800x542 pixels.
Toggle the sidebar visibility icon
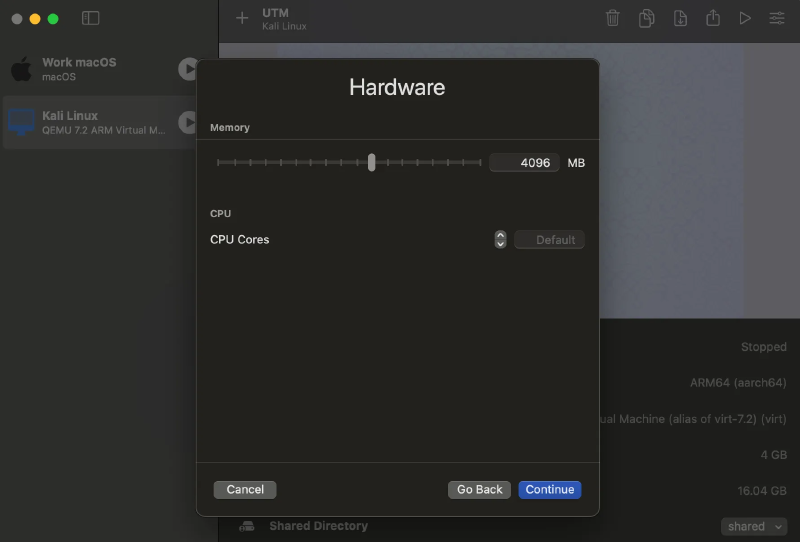[90, 18]
